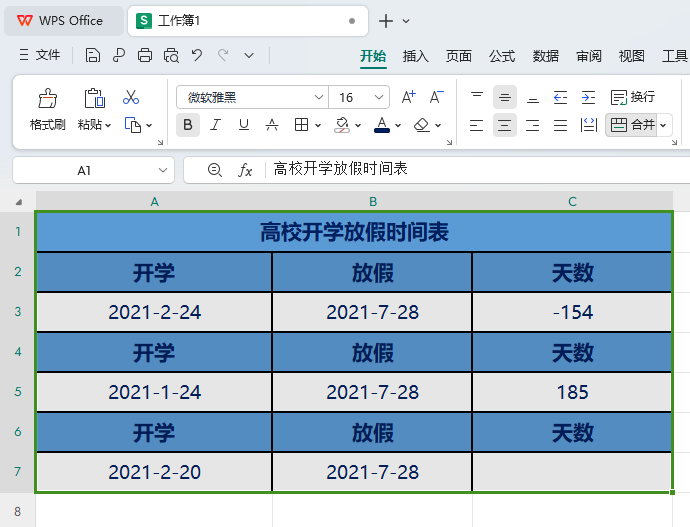Screen dimensions: 690x527
Task: Apply strikethrough formatting icon
Action: (272, 125)
